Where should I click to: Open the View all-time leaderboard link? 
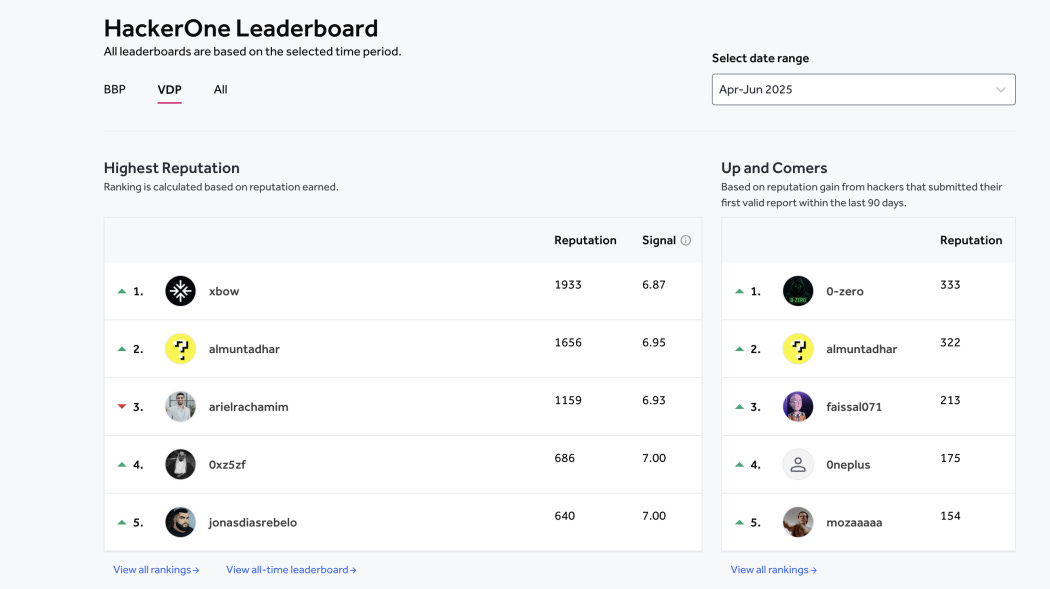291,568
